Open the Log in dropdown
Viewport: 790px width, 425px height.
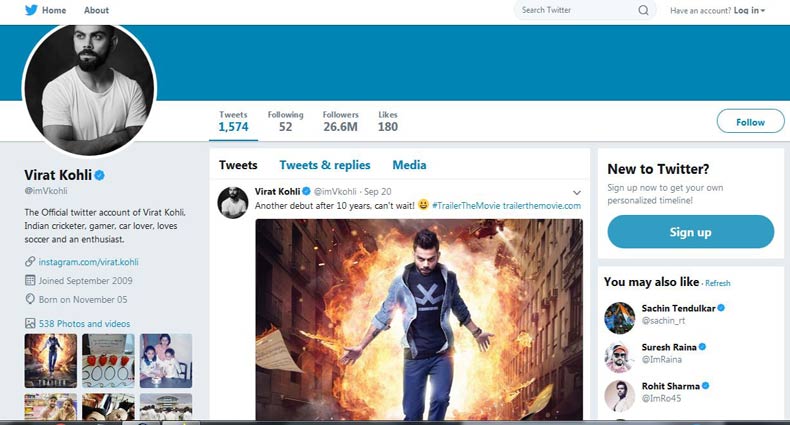point(749,11)
